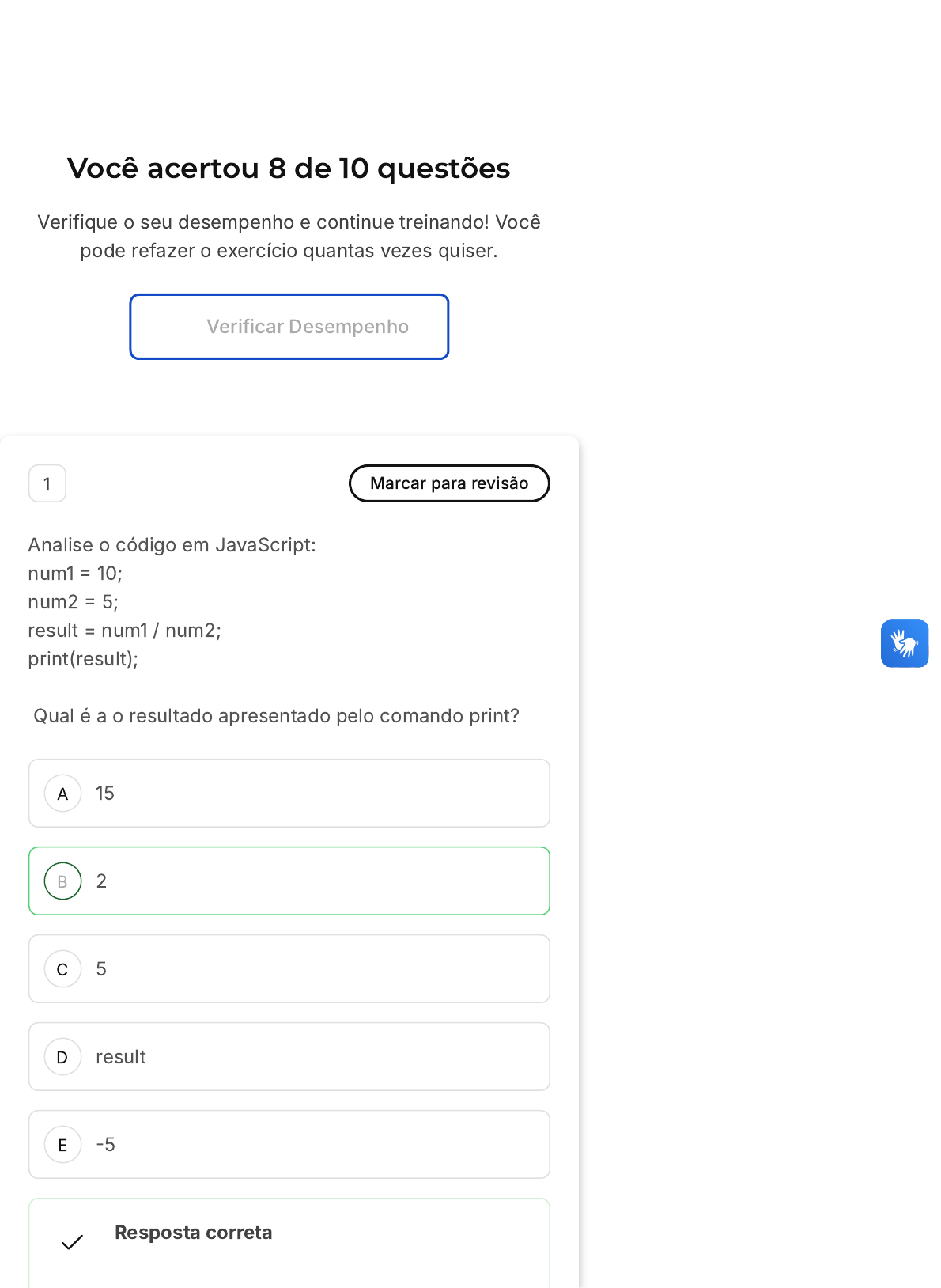
Task: Select option A circle letter
Action: click(63, 794)
